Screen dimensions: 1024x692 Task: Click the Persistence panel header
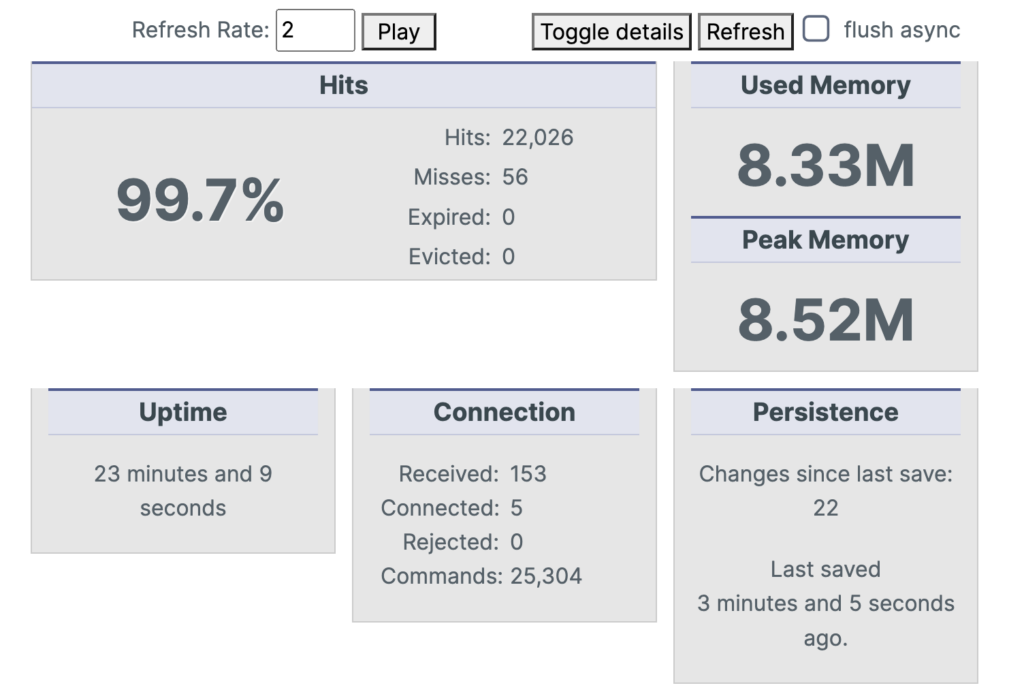pyautogui.click(x=825, y=412)
